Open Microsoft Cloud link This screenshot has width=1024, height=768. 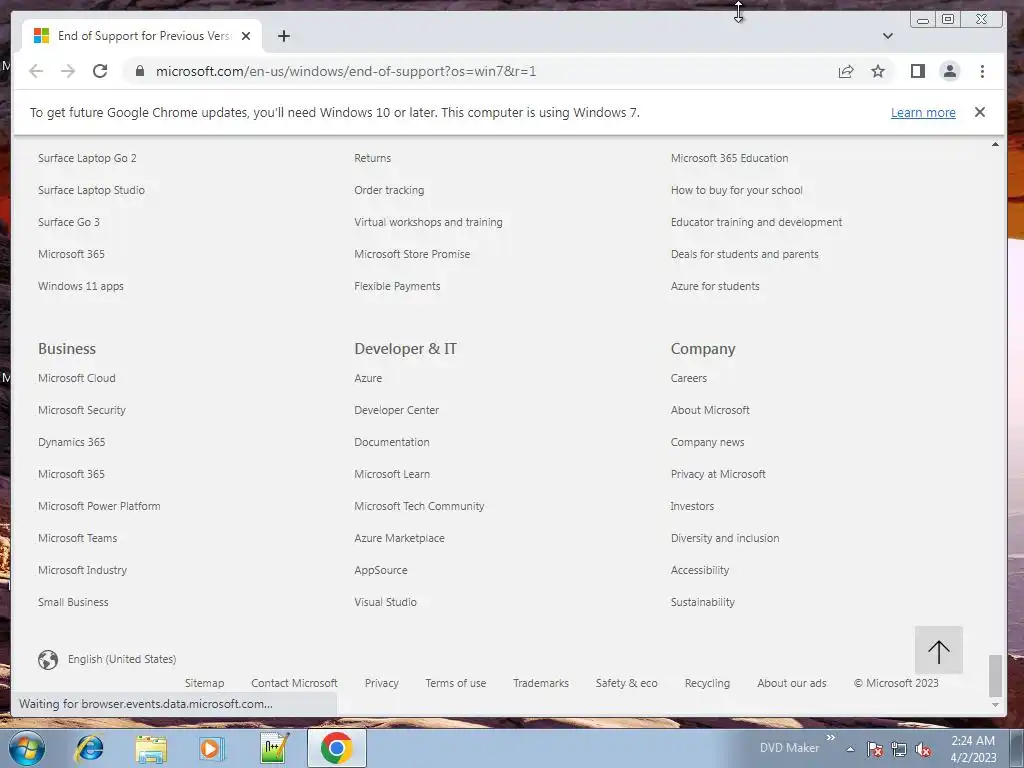pyautogui.click(x=76, y=378)
